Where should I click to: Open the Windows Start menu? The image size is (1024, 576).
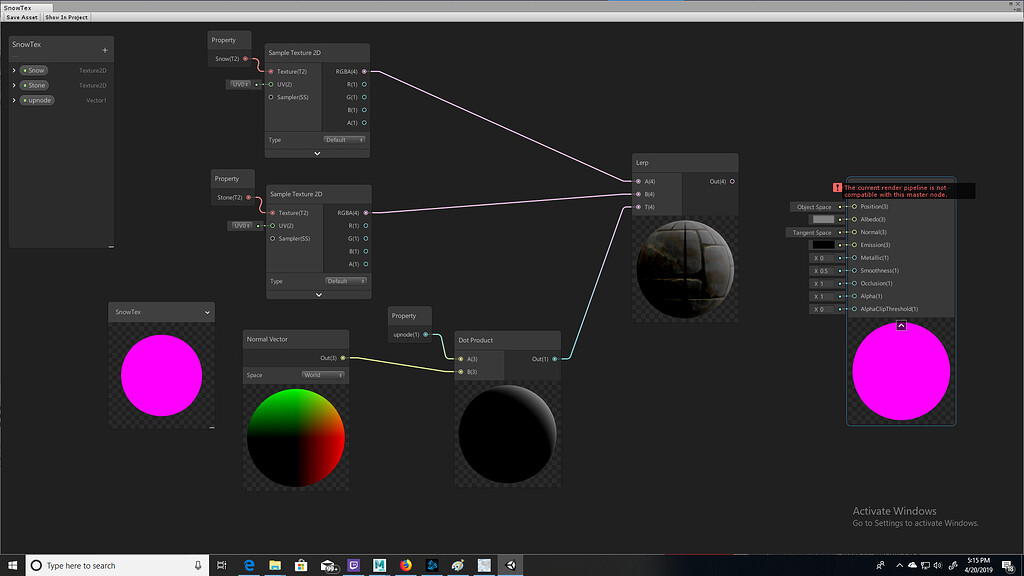coord(11,565)
